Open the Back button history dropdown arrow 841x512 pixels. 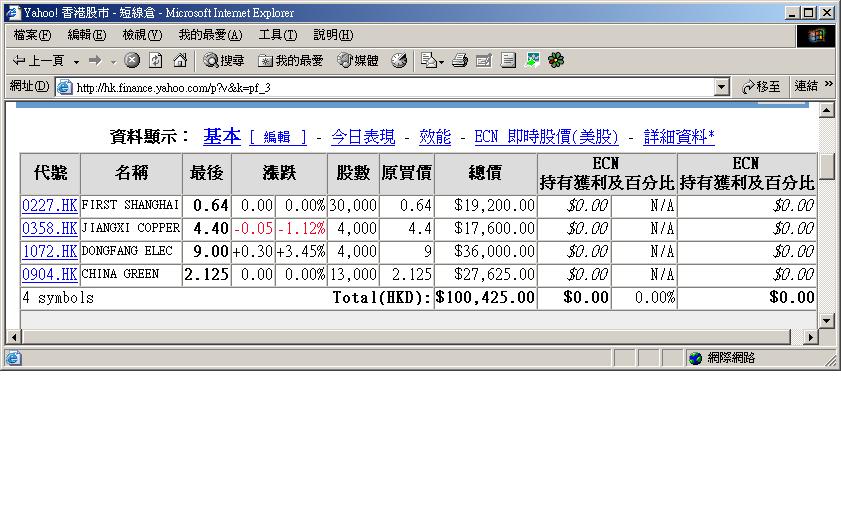coord(76,61)
